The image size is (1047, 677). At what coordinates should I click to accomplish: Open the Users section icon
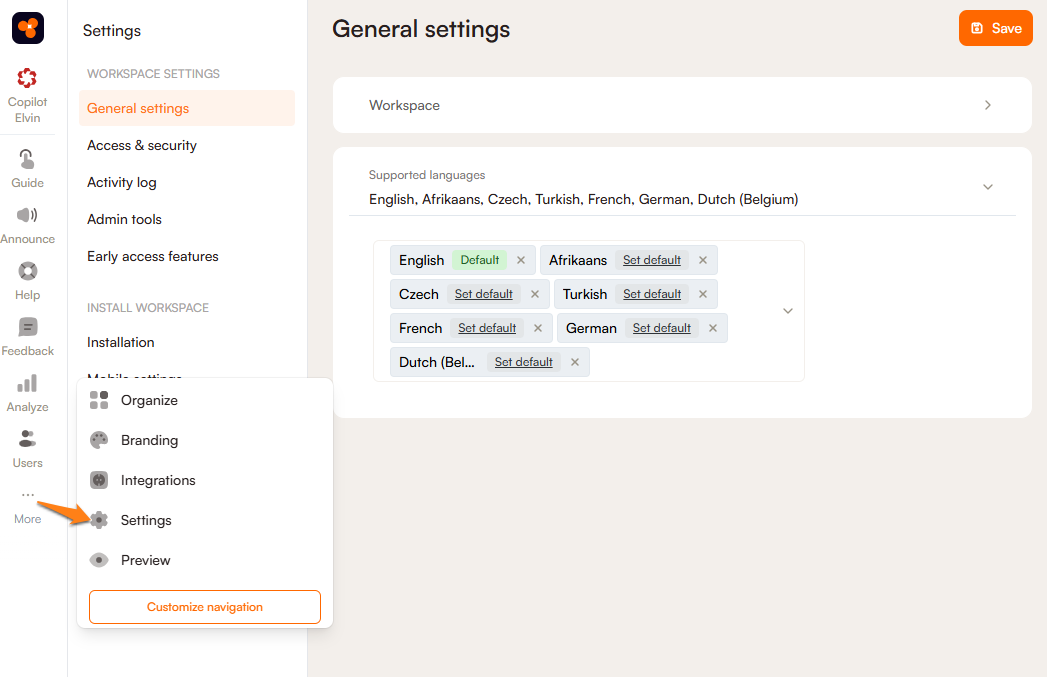tap(27, 439)
